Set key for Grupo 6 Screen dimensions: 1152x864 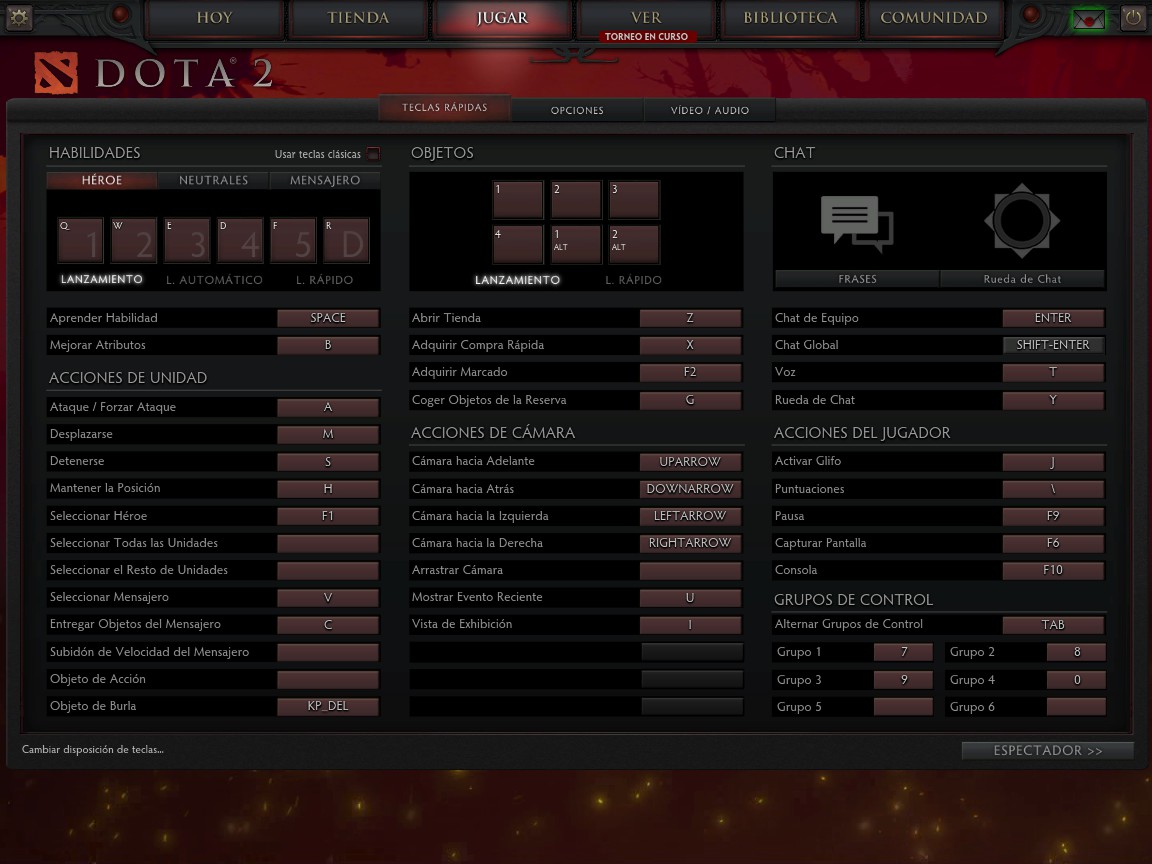click(1076, 707)
